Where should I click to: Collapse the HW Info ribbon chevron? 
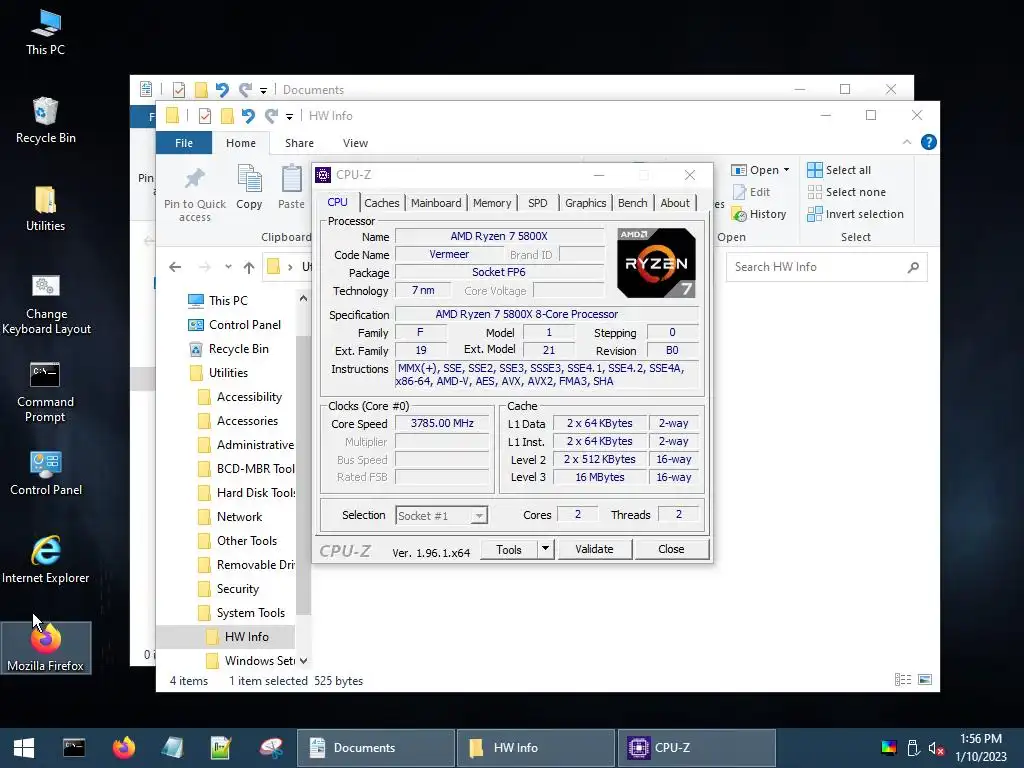[906, 142]
